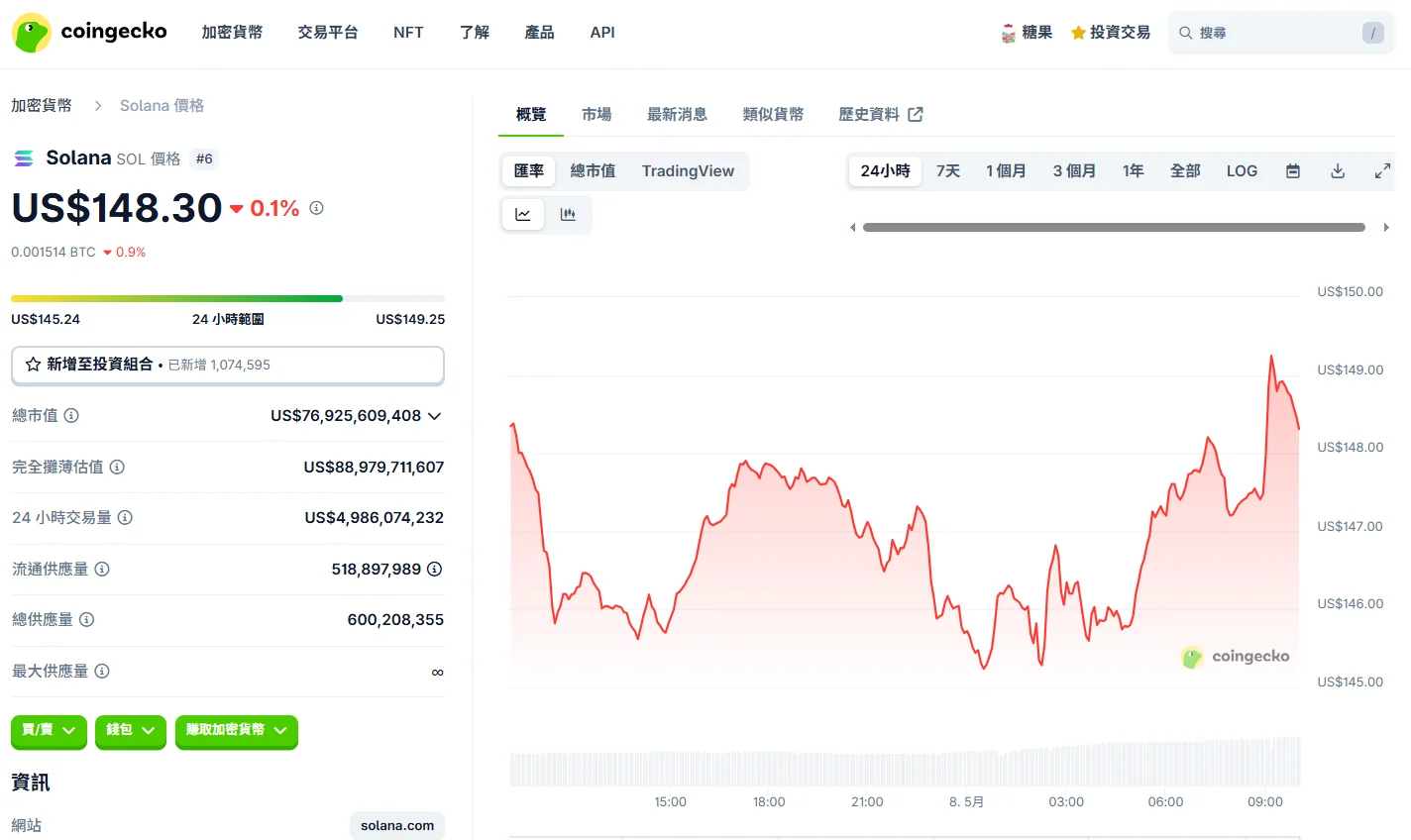Open the CoinGecko home logo
The image size is (1411, 840).
pos(89,33)
